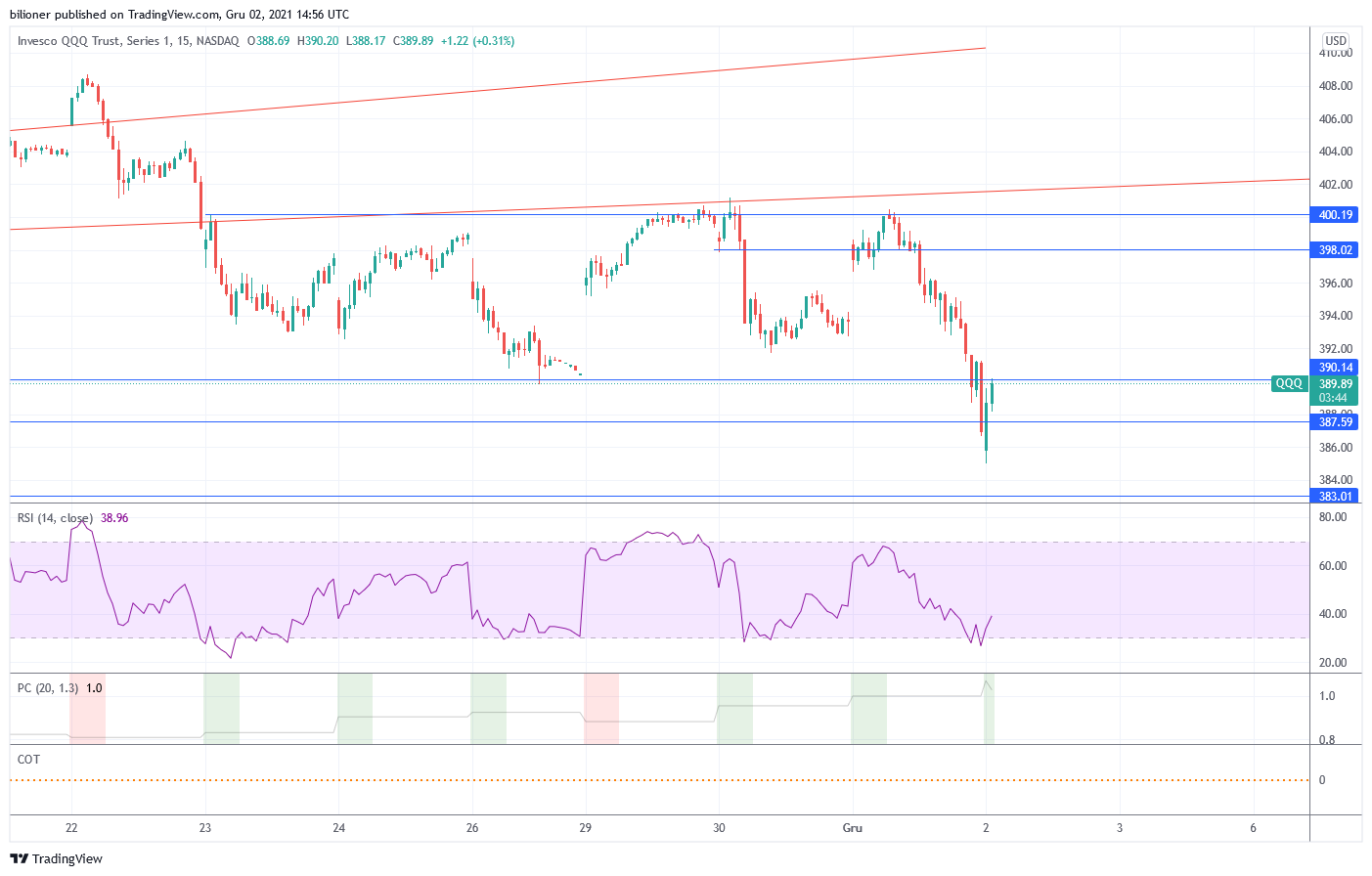Click the COT indicator label
Viewport: 1372px width, 876px height.
[x=28, y=760]
